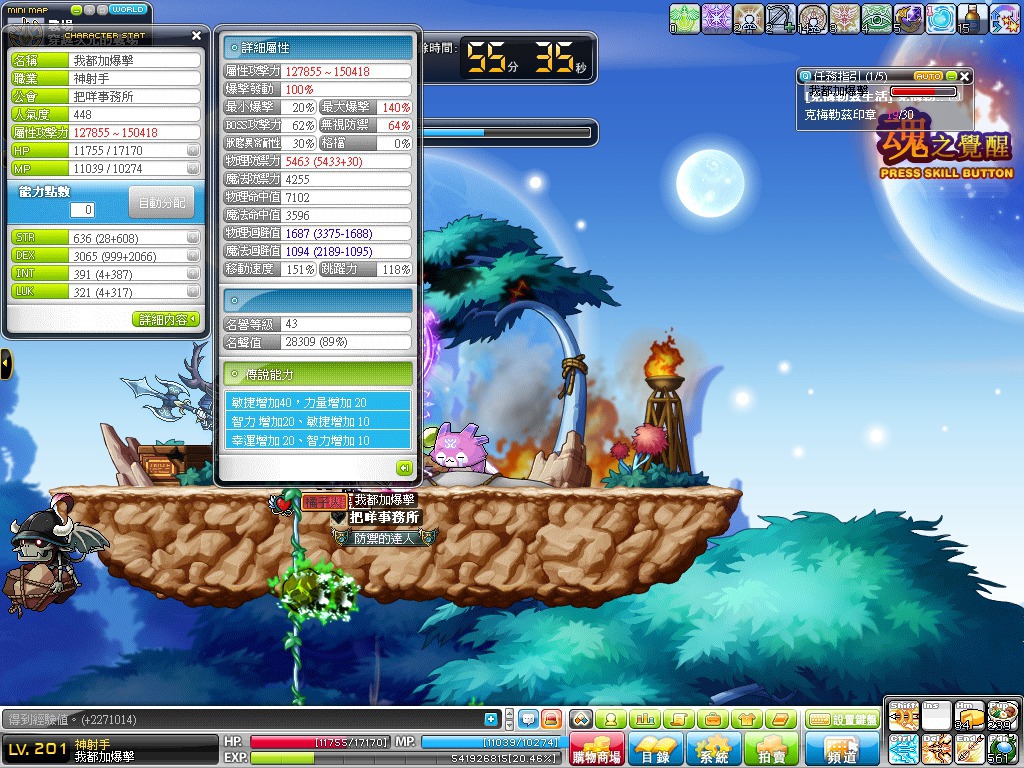Use the End quickslot arrow skill
Image resolution: width=1024 pixels, height=768 pixels.
coord(968,748)
